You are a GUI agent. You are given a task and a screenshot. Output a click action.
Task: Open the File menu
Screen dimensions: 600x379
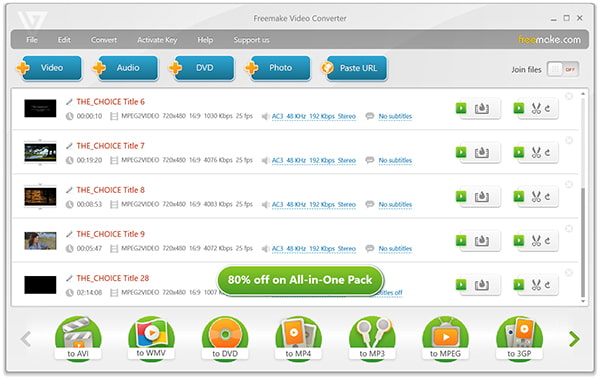[32, 40]
